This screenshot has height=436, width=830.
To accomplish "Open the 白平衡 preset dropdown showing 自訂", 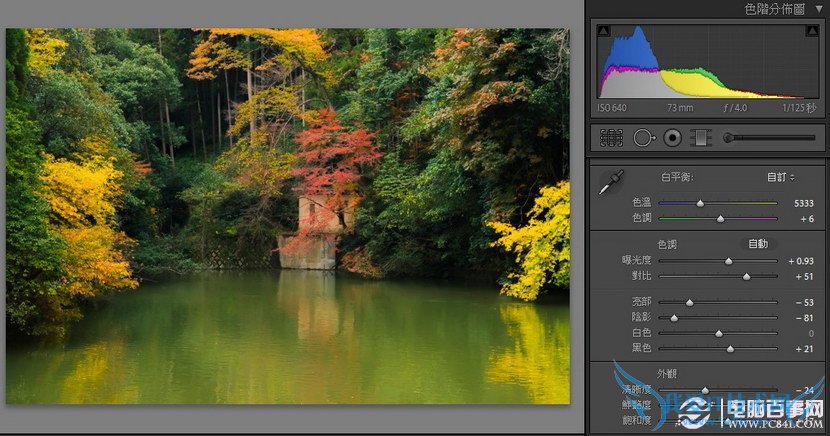I will (x=781, y=177).
